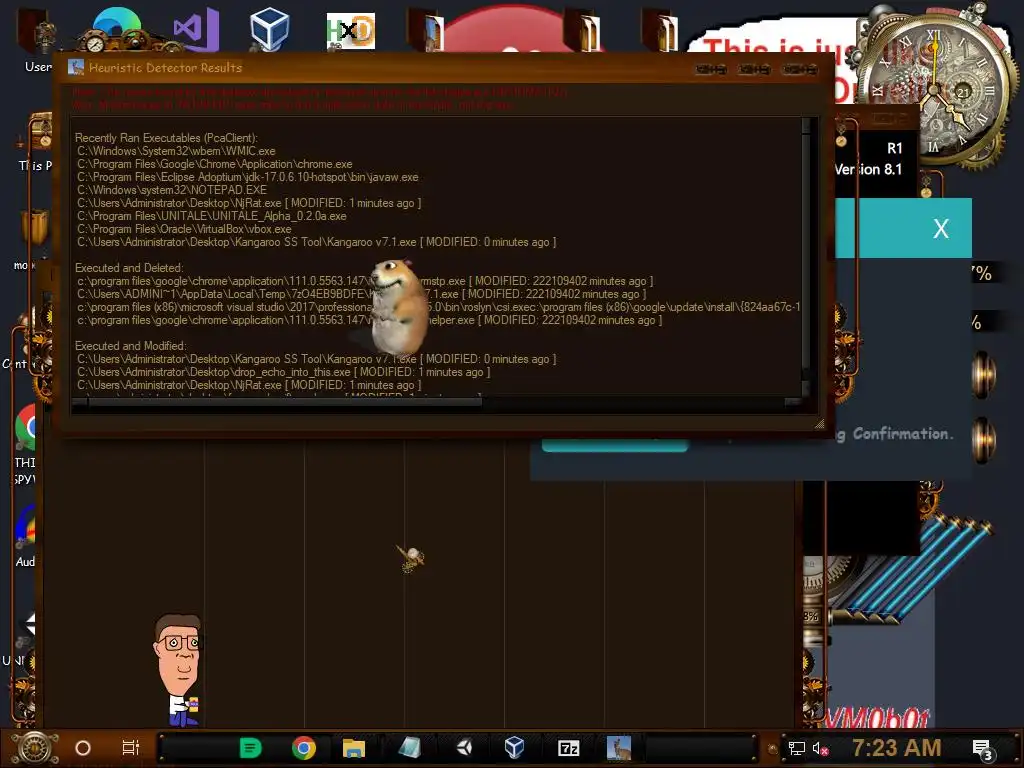
Task: Click the Cortana circle search icon
Action: 83,748
